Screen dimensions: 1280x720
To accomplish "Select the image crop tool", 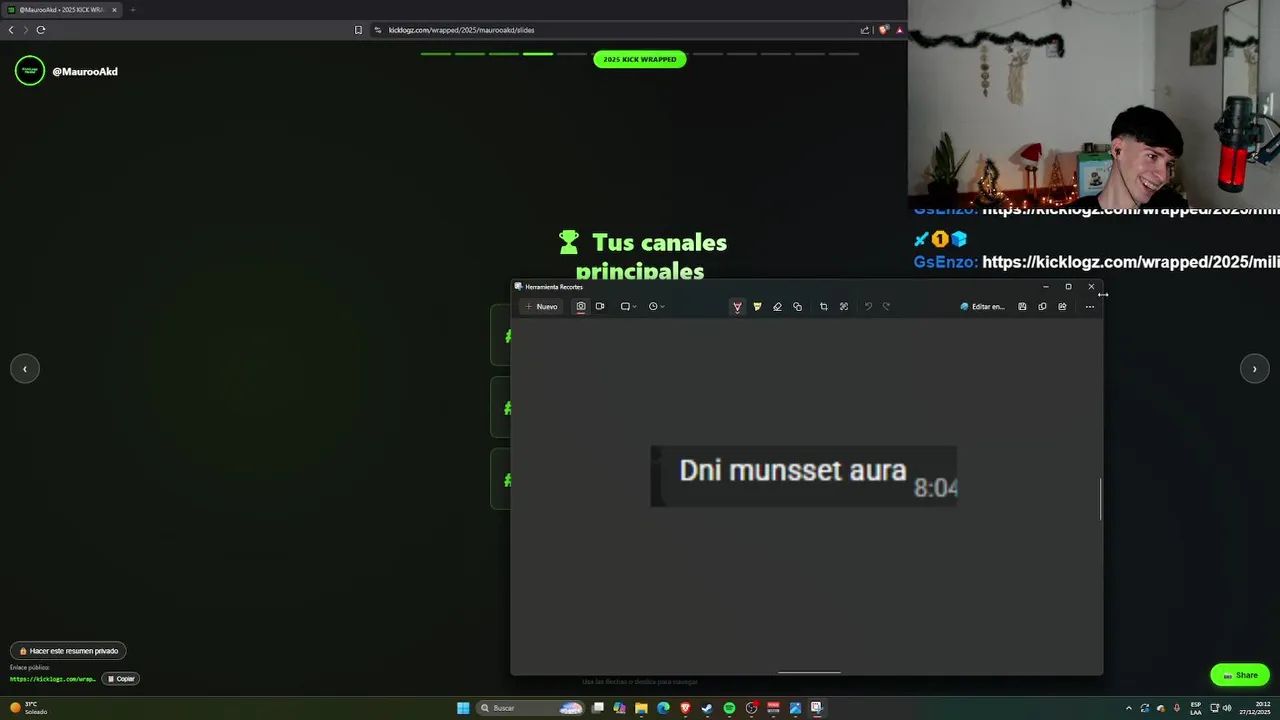I will tap(823, 307).
